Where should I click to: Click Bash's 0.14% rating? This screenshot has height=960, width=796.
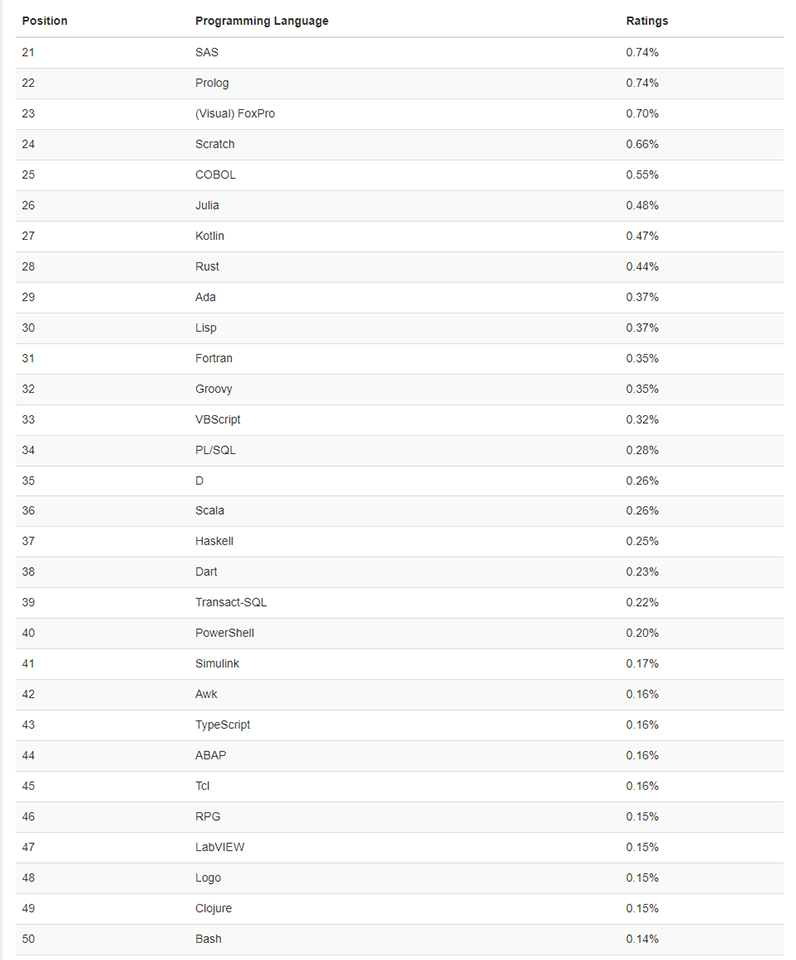click(x=642, y=939)
